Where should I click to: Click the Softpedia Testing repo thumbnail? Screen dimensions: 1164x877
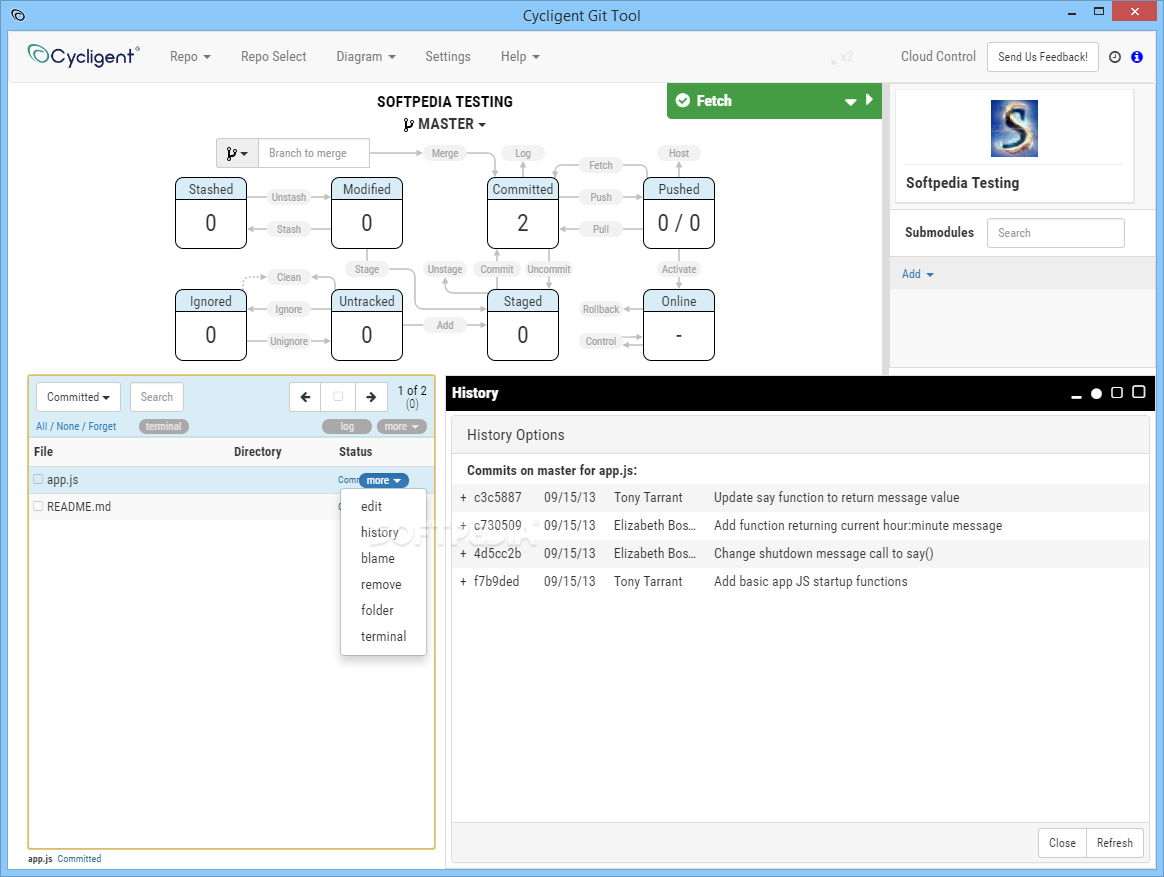pos(1014,128)
